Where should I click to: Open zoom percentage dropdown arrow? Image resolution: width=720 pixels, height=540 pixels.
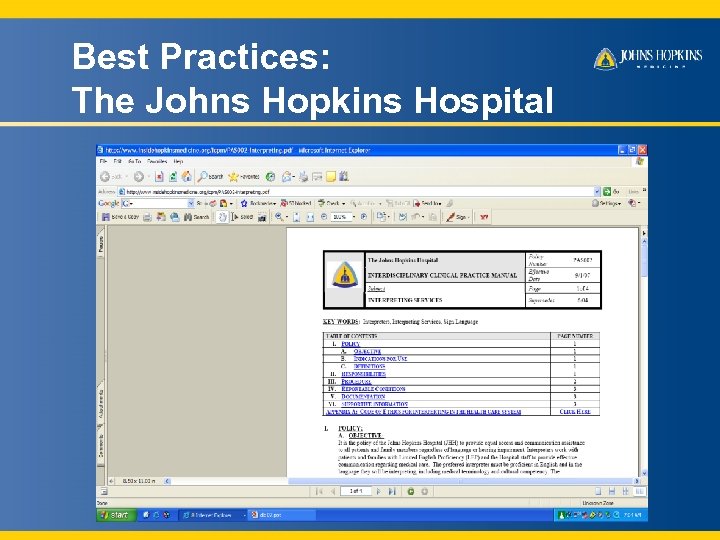coord(354,217)
